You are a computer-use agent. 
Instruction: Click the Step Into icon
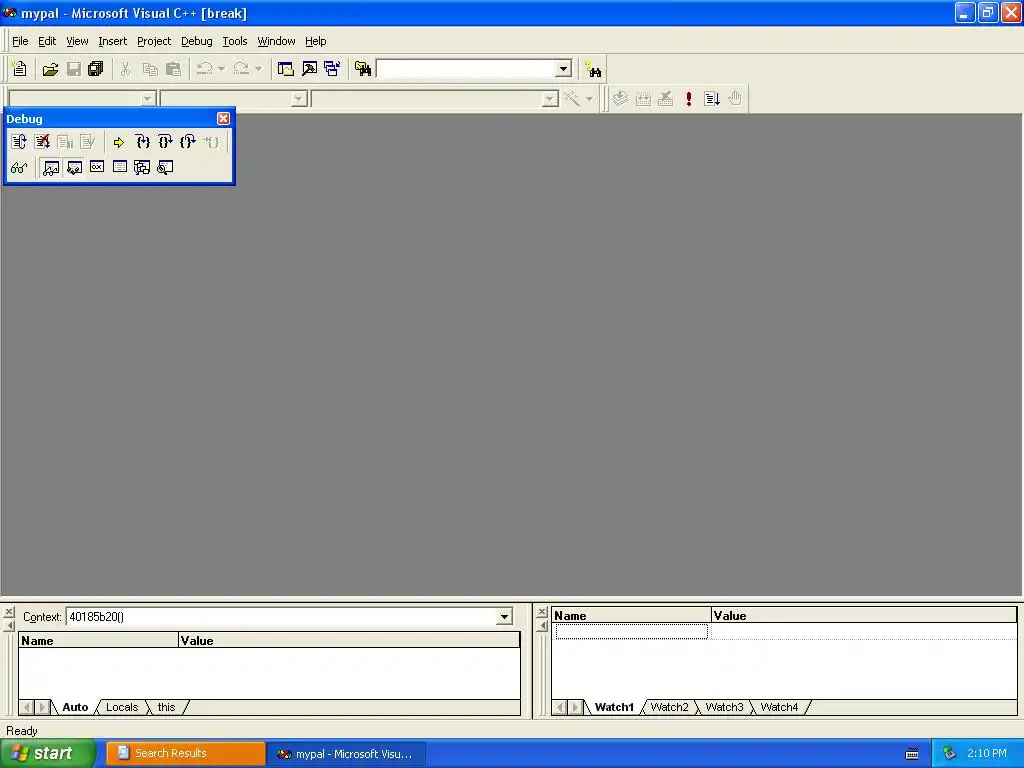point(142,142)
